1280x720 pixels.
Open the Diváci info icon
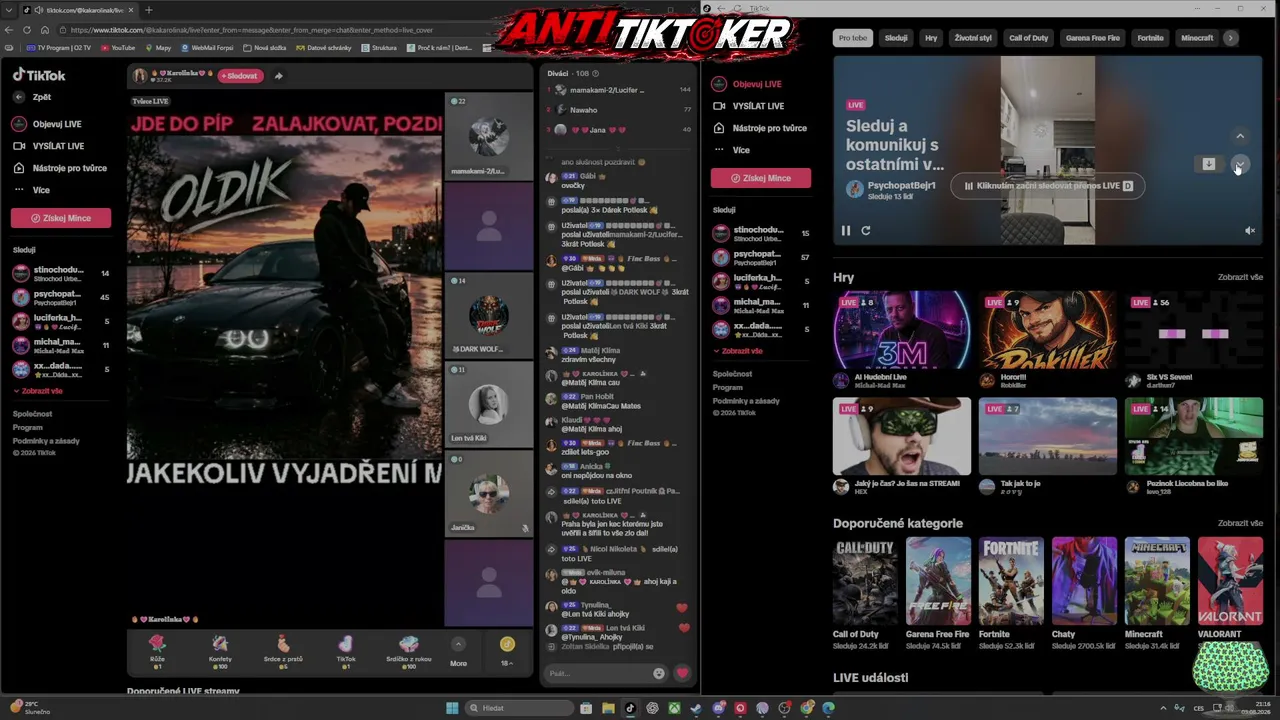pyautogui.click(x=595, y=73)
